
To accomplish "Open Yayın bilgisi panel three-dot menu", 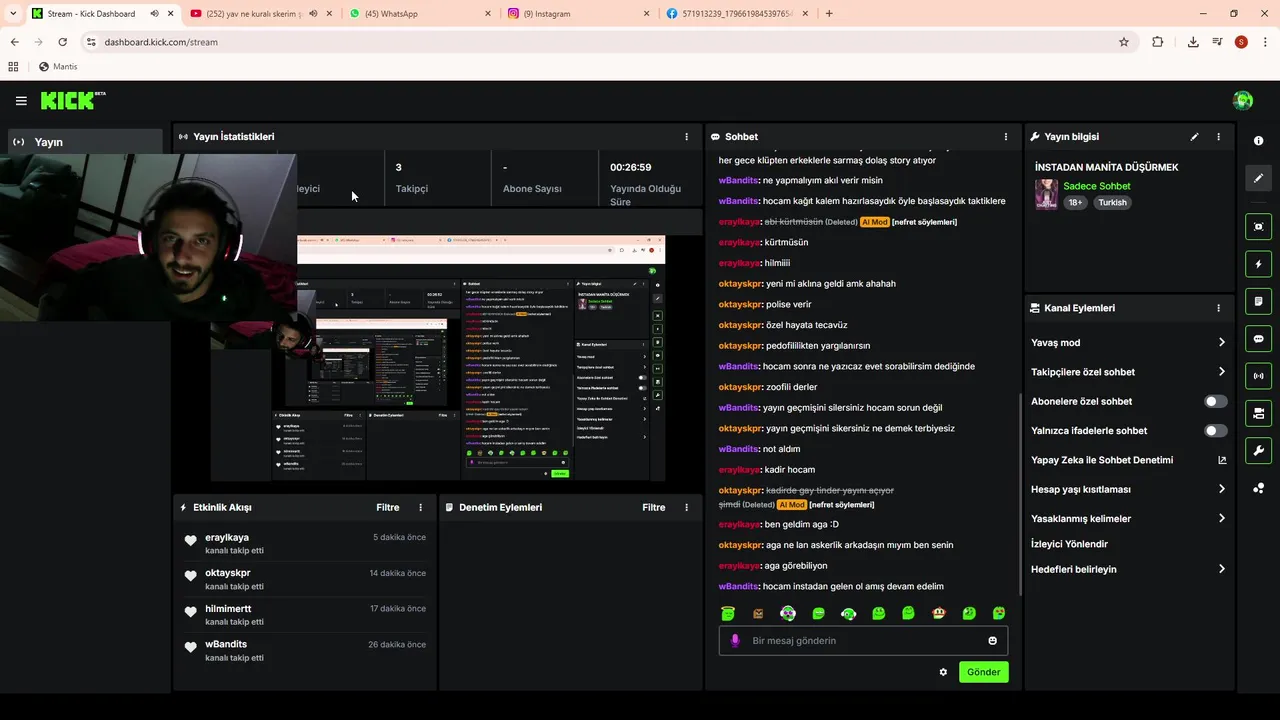I will 1218,137.
